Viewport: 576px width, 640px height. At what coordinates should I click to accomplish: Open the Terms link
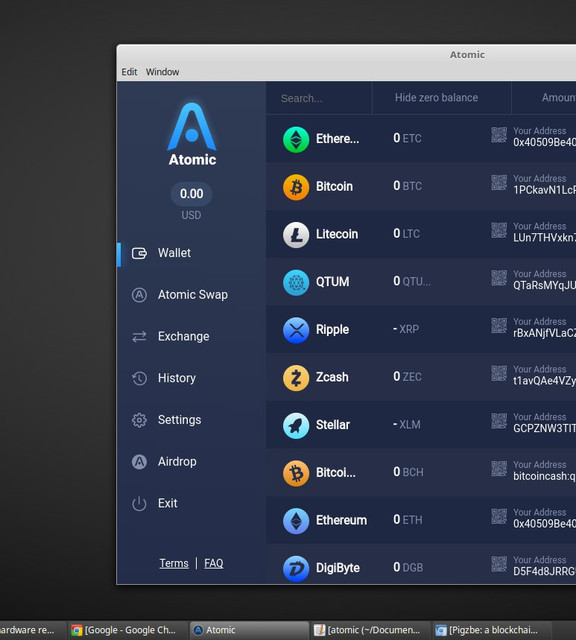coord(174,564)
